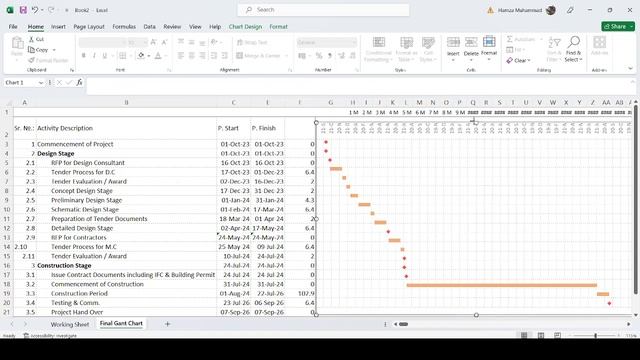Click the Search box in title bar
This screenshot has width=640, height=360.
323,10
